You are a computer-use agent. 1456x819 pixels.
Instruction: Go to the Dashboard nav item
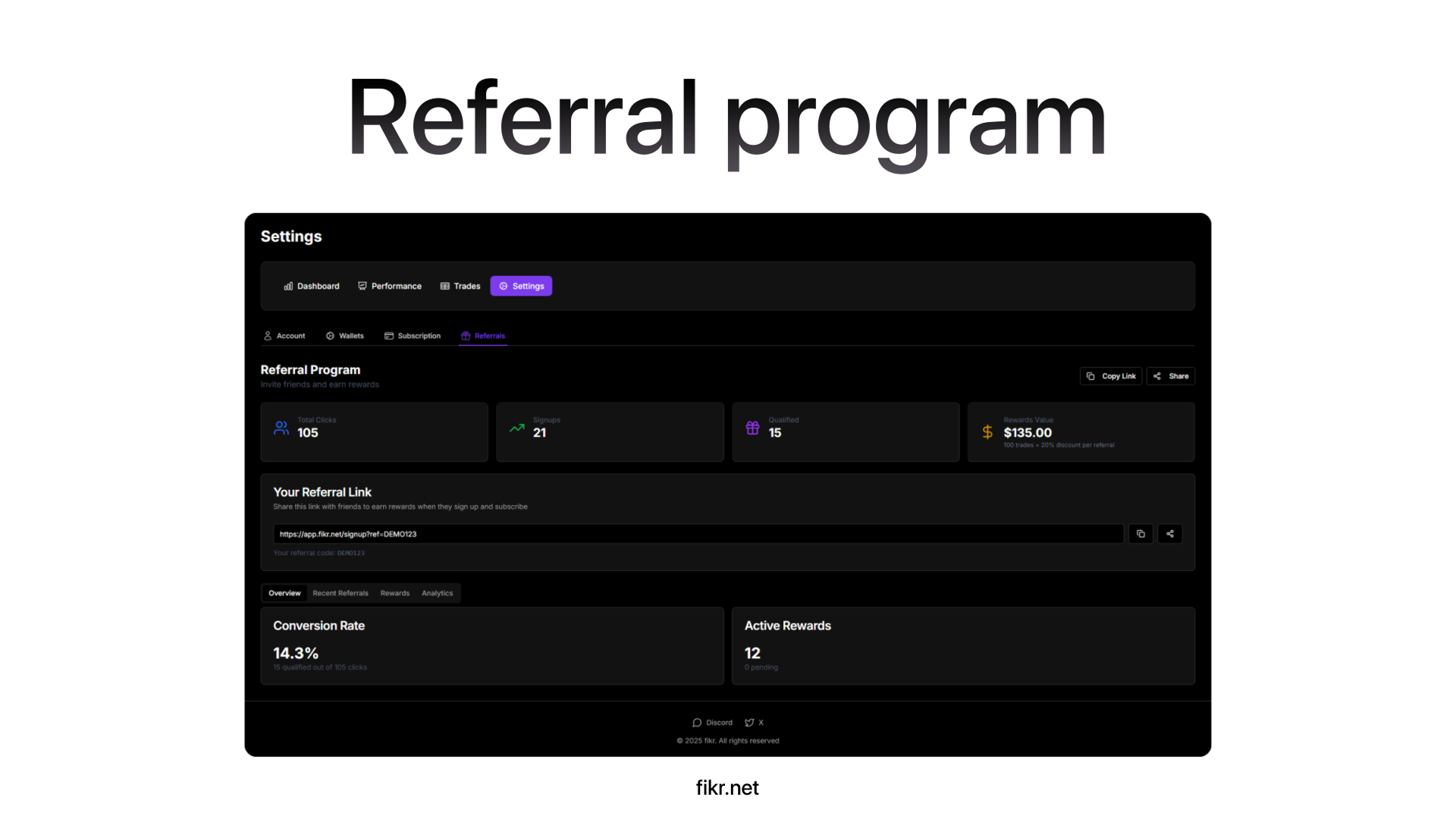(x=312, y=286)
